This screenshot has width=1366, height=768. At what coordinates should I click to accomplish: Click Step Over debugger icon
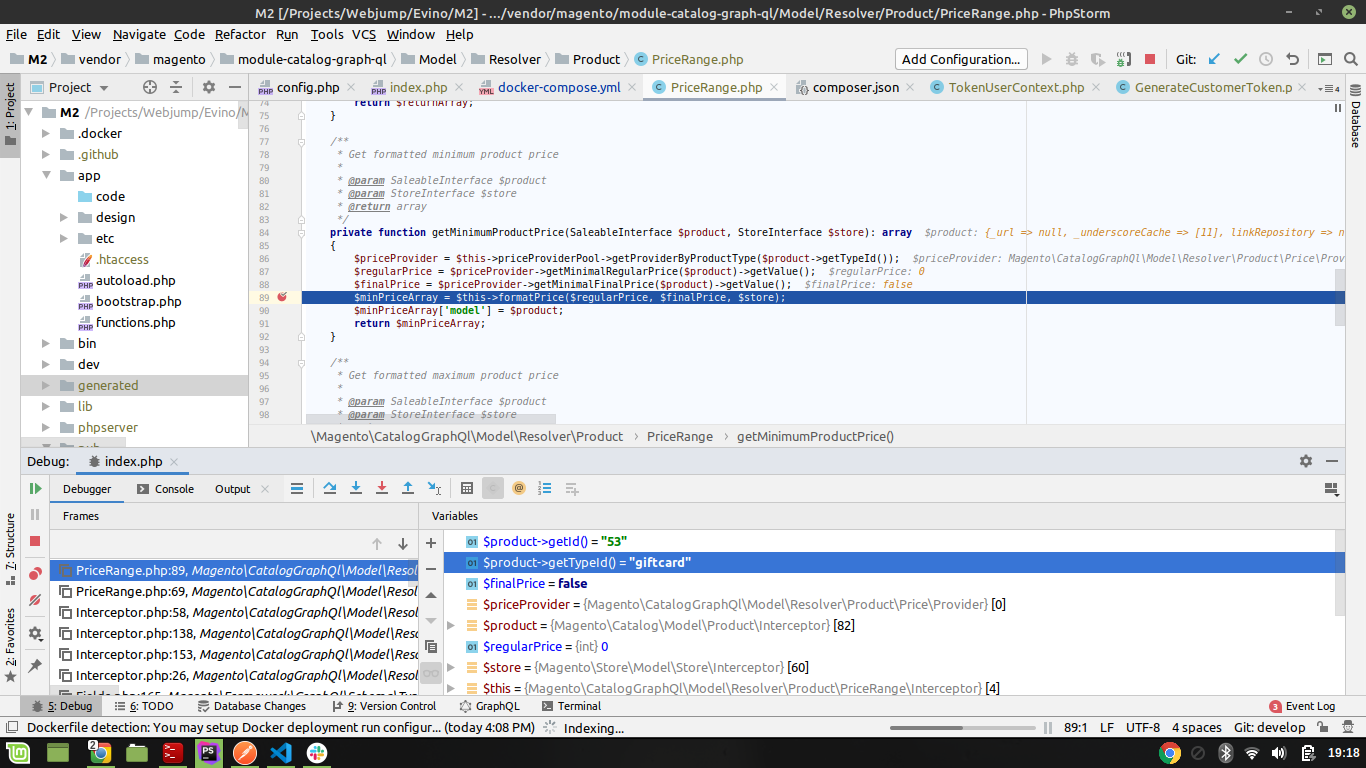pyautogui.click(x=330, y=489)
